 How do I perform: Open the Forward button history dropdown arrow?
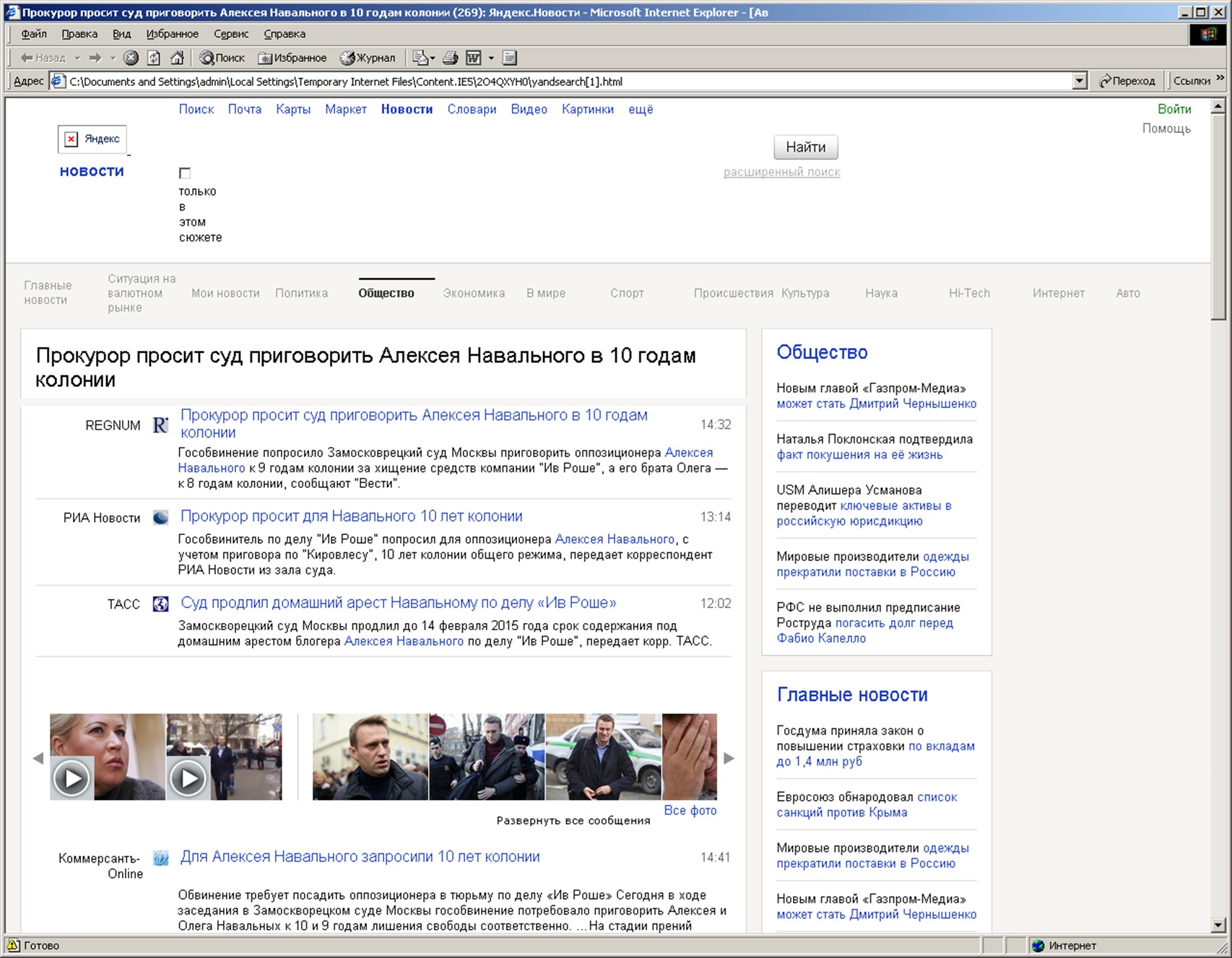113,58
